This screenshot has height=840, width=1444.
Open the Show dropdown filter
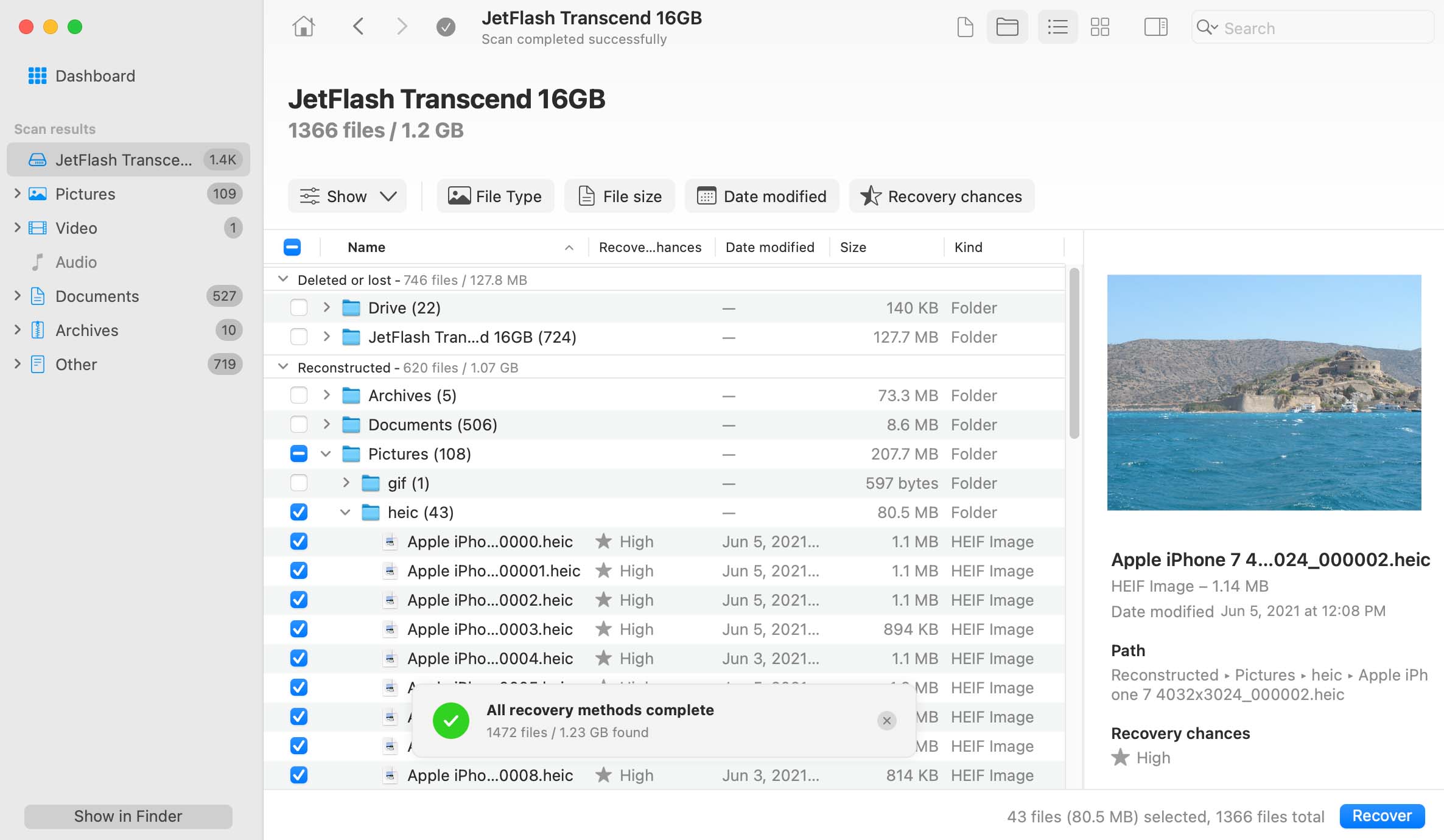(348, 196)
